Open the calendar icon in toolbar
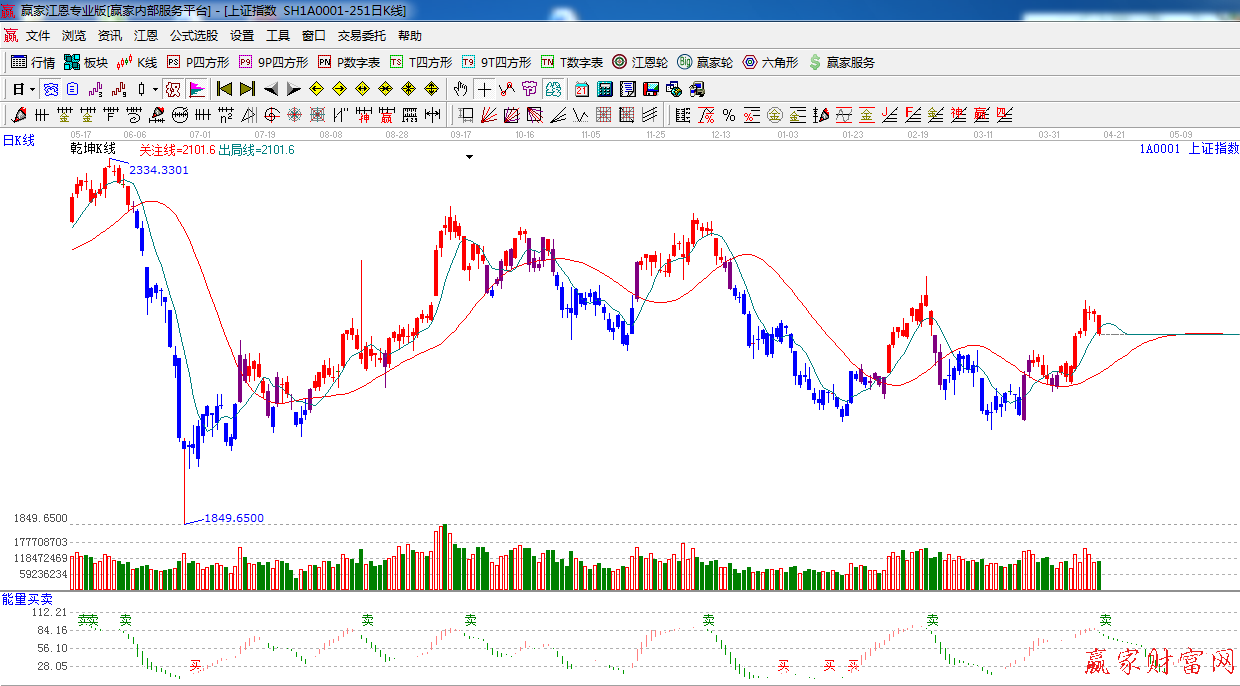The image size is (1240, 686). click(x=581, y=89)
